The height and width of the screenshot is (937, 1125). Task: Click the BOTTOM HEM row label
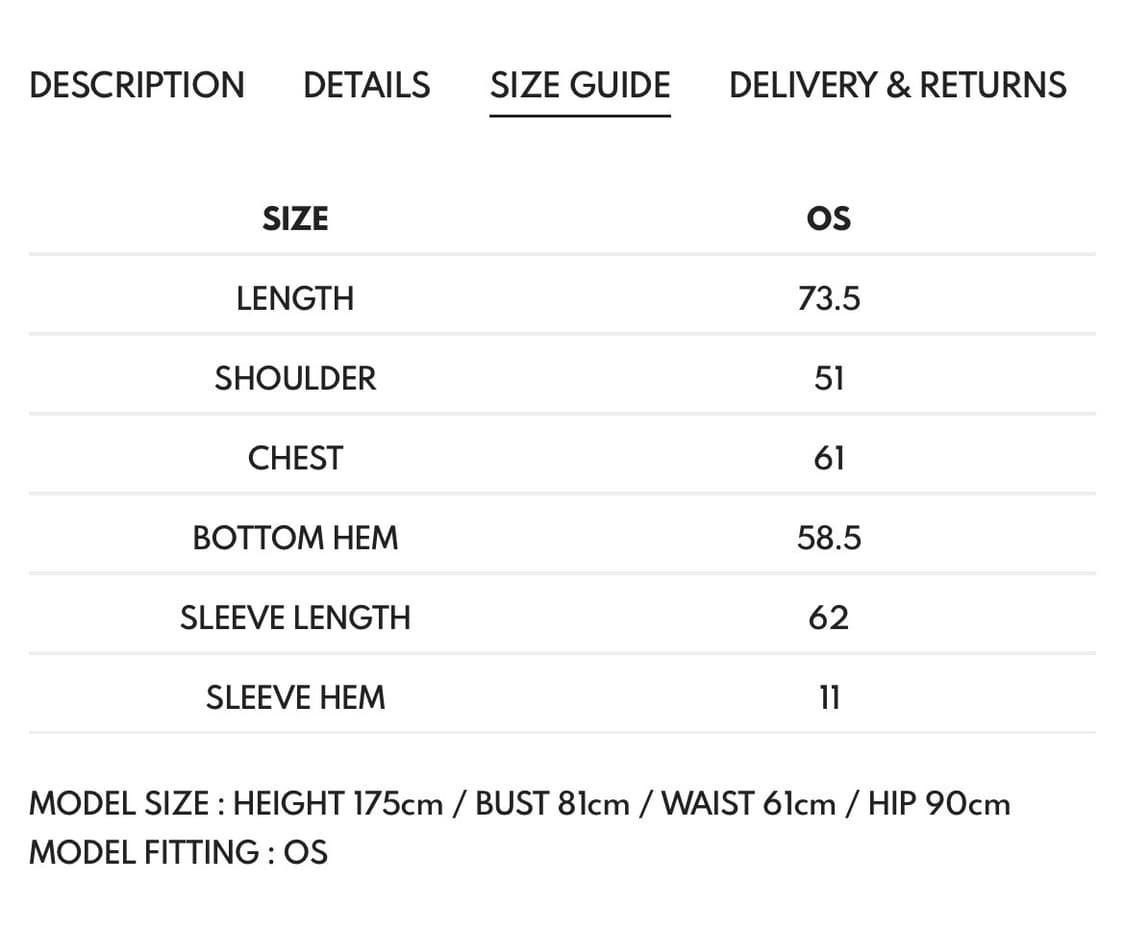coord(295,538)
